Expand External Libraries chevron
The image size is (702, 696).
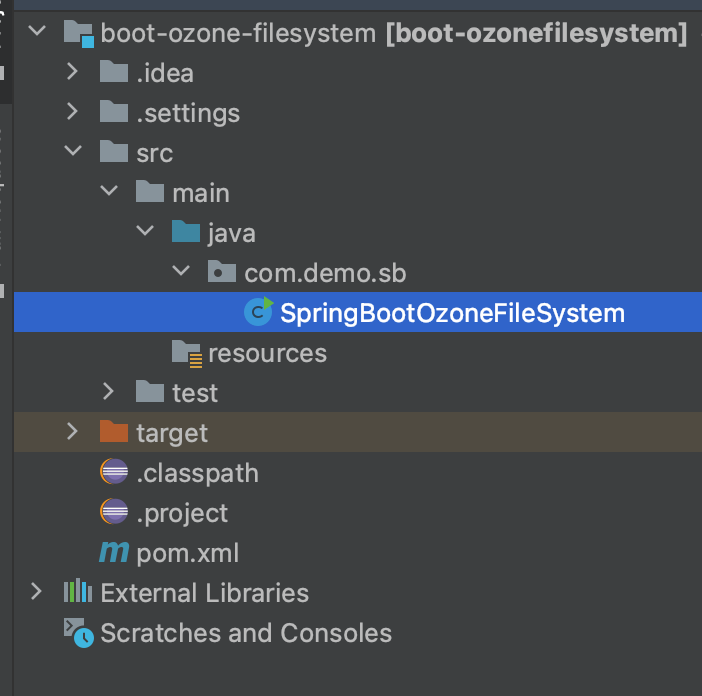pyautogui.click(x=37, y=592)
